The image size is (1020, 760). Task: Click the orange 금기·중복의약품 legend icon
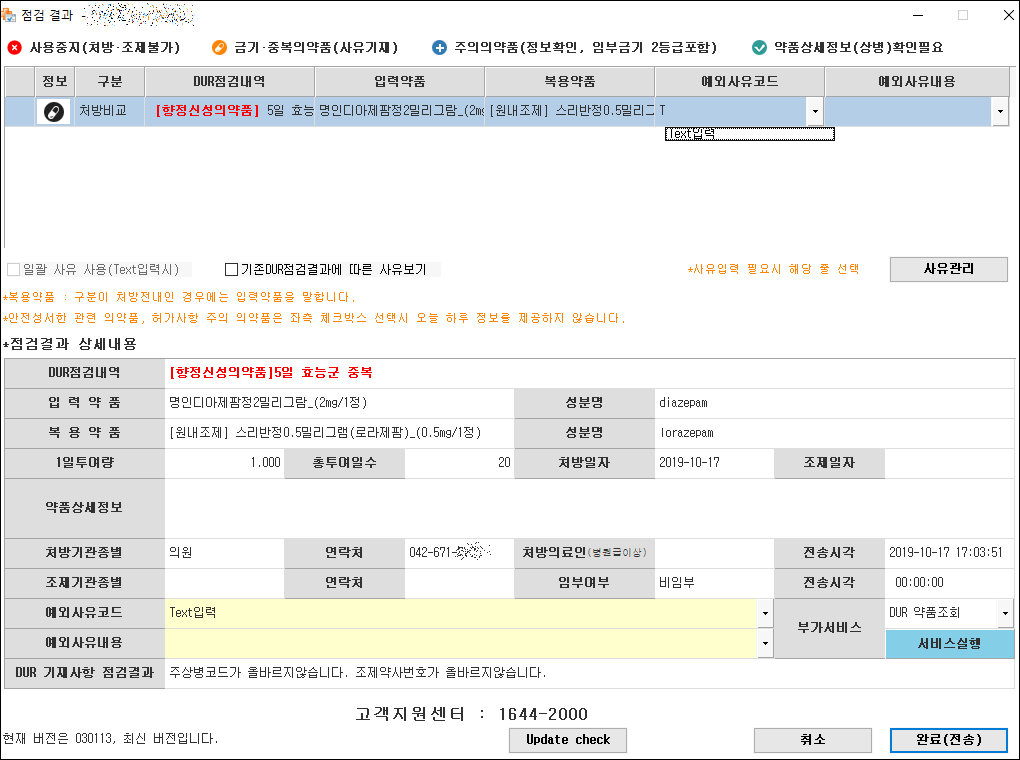(219, 47)
